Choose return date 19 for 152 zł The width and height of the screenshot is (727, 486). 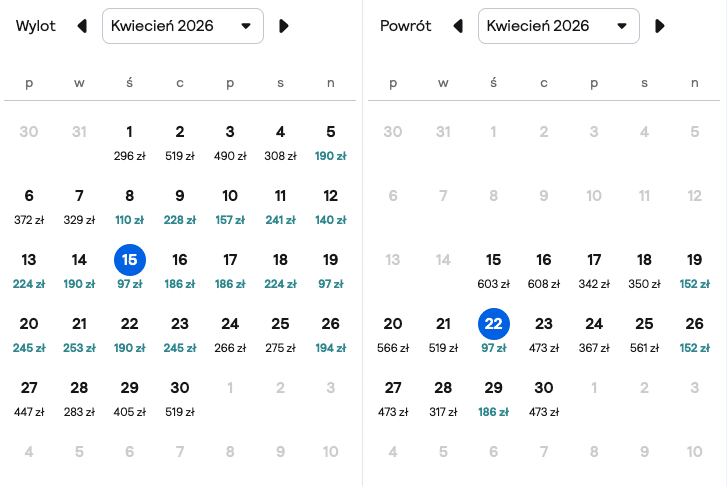click(x=694, y=270)
